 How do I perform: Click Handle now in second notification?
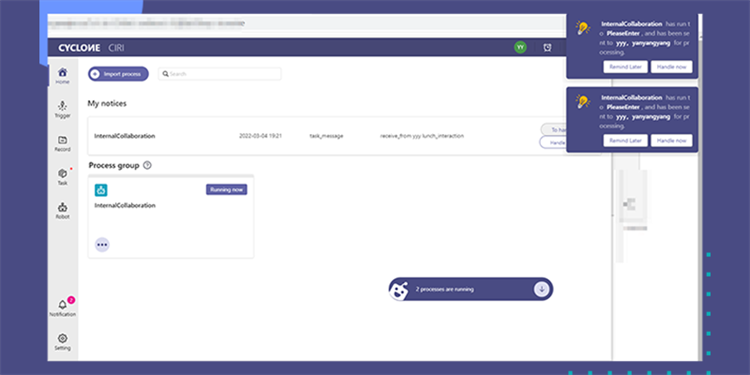coord(672,141)
